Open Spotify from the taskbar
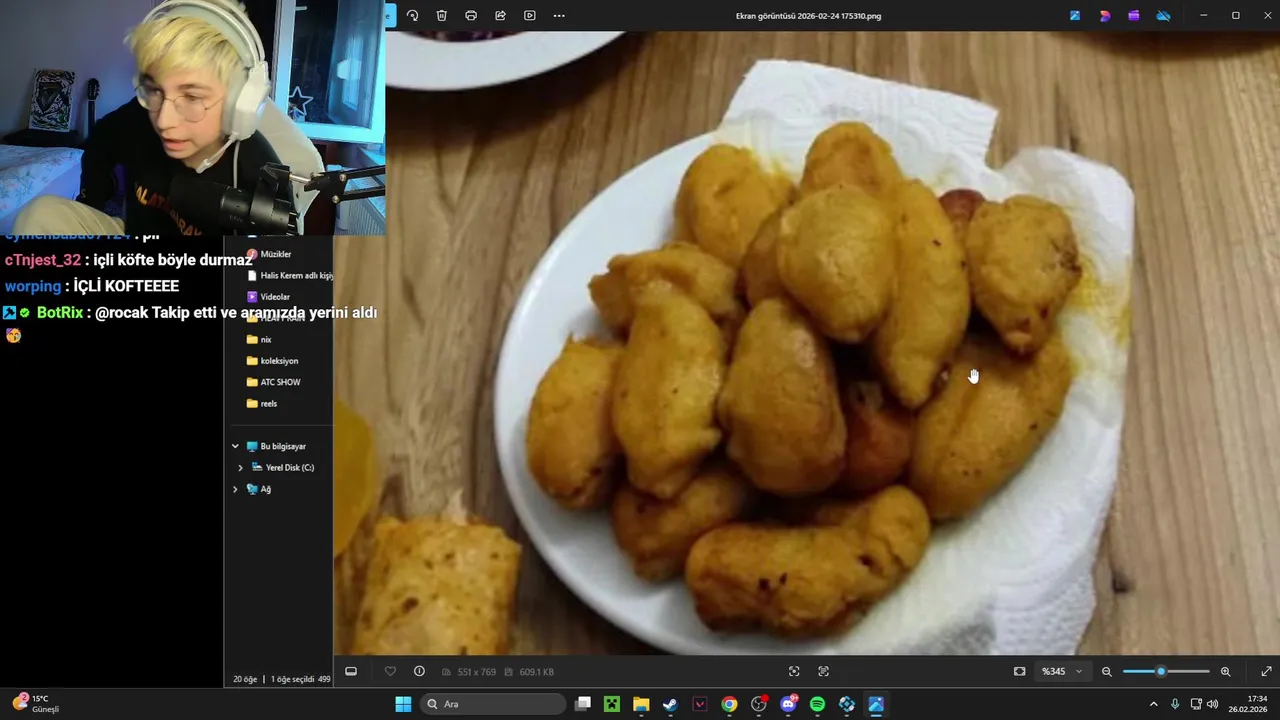Image resolution: width=1280 pixels, height=720 pixels. [x=817, y=704]
